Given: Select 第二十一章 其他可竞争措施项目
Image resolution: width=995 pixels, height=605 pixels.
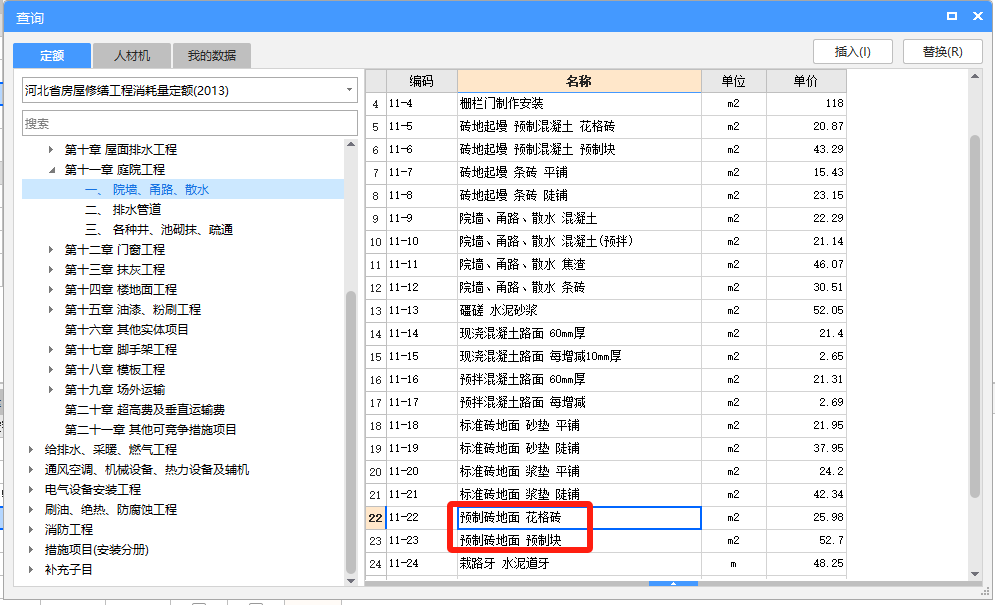Looking at the screenshot, I should pyautogui.click(x=150, y=430).
